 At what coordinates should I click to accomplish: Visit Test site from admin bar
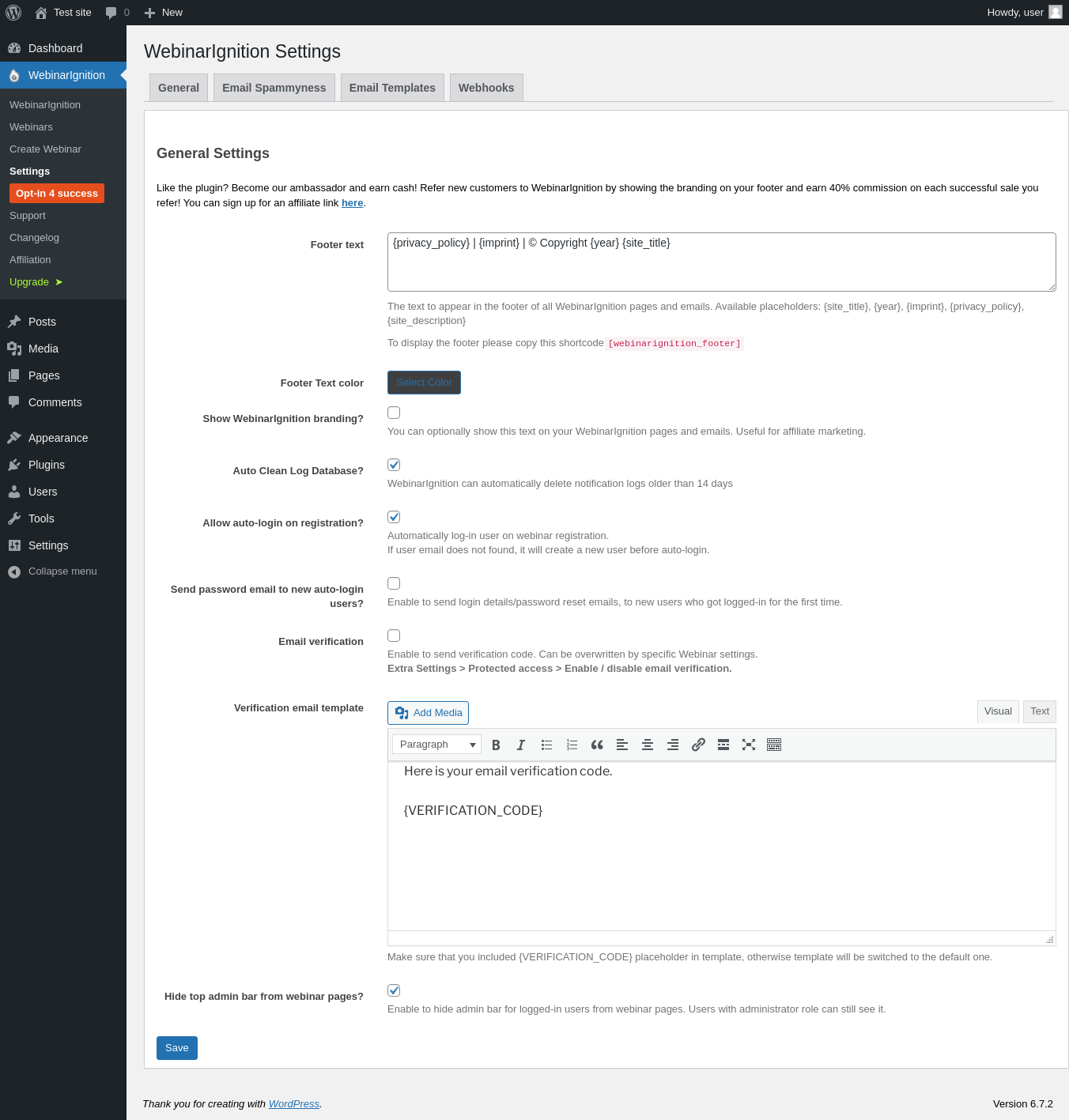pos(63,13)
